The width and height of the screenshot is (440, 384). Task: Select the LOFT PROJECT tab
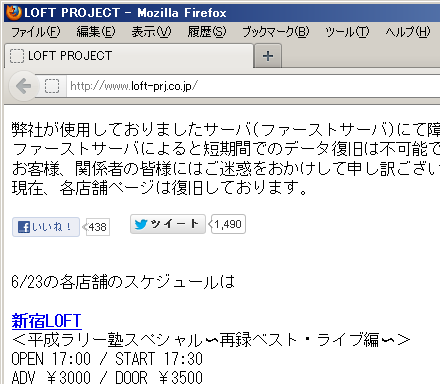coord(129,56)
